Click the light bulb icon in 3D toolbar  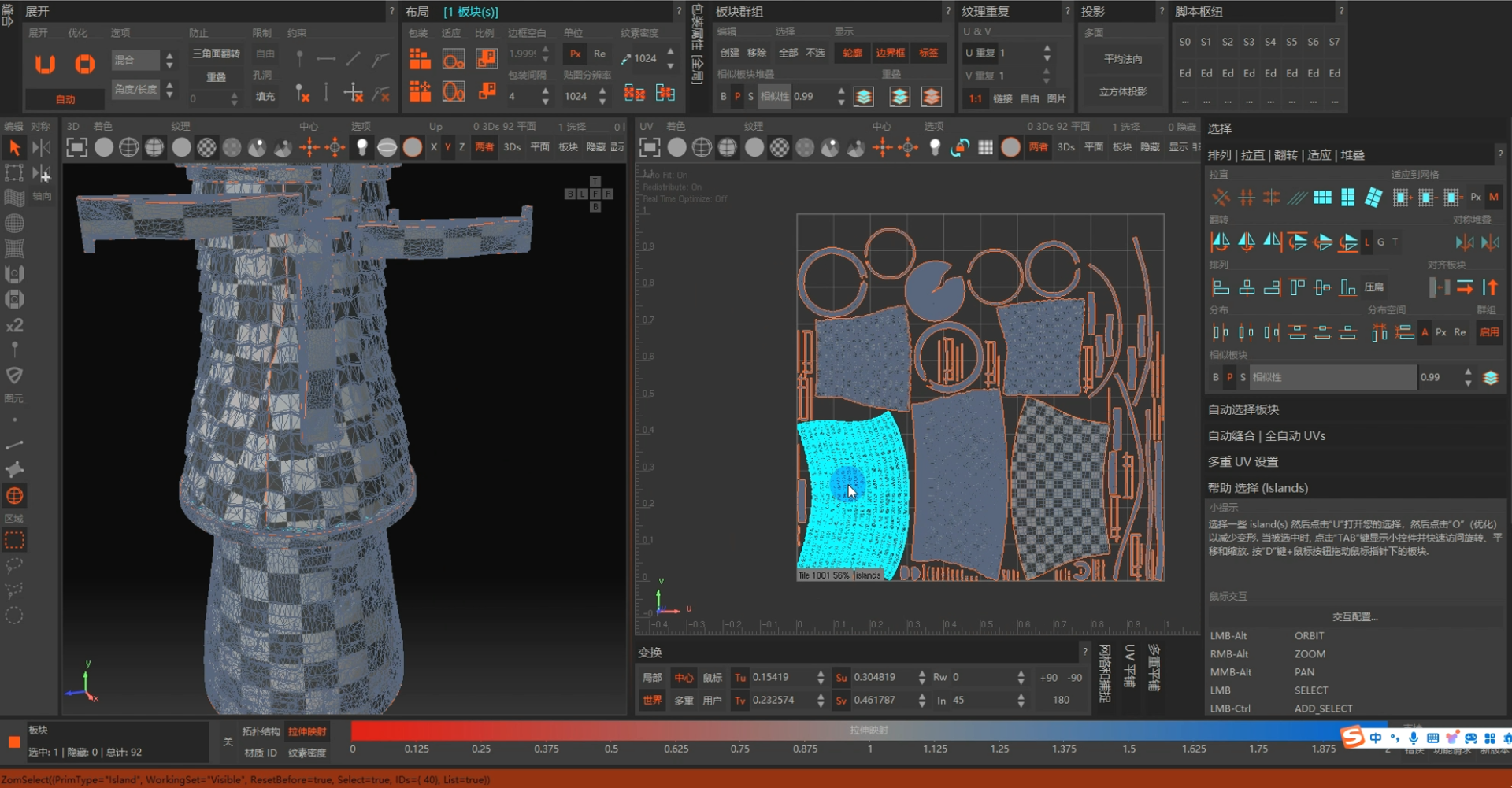(361, 147)
